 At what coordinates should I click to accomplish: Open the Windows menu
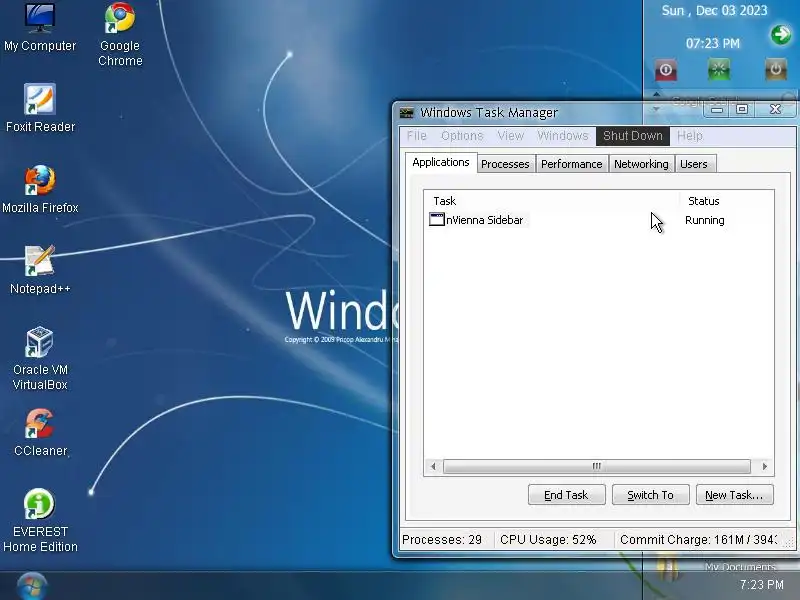(x=562, y=136)
